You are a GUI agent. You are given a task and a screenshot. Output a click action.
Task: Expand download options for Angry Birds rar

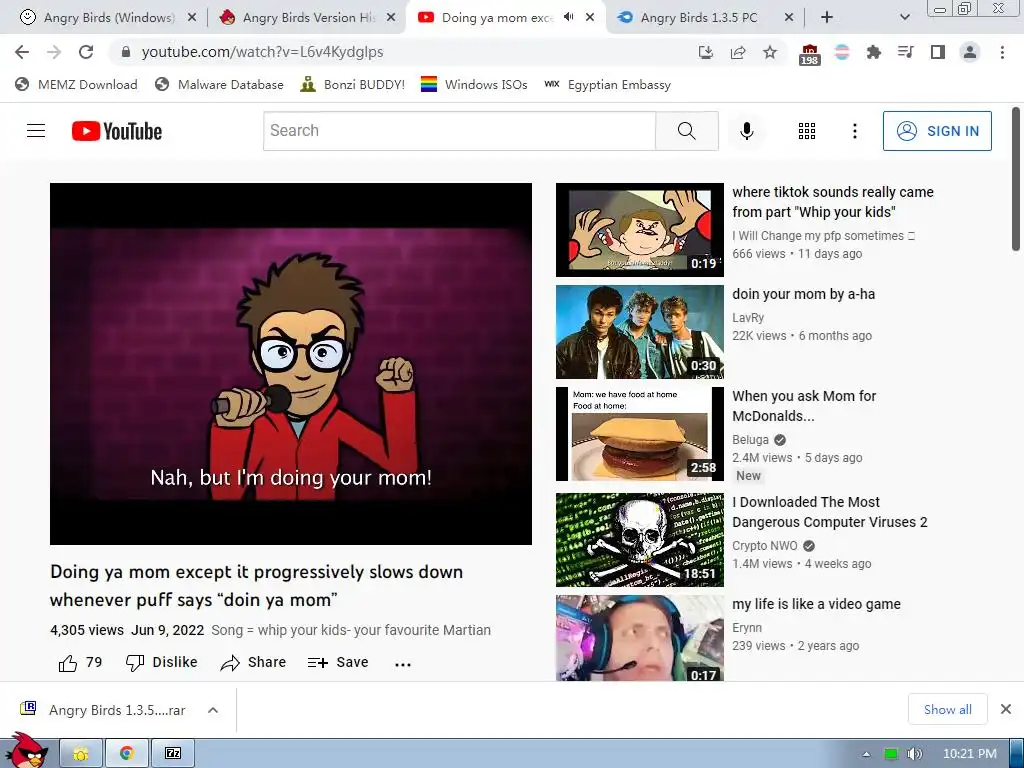click(x=213, y=710)
